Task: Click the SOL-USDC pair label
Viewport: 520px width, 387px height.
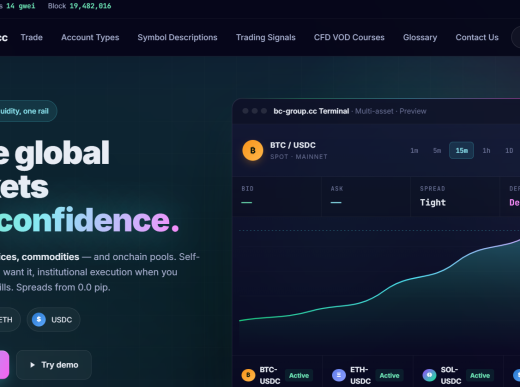Action: 451,375
